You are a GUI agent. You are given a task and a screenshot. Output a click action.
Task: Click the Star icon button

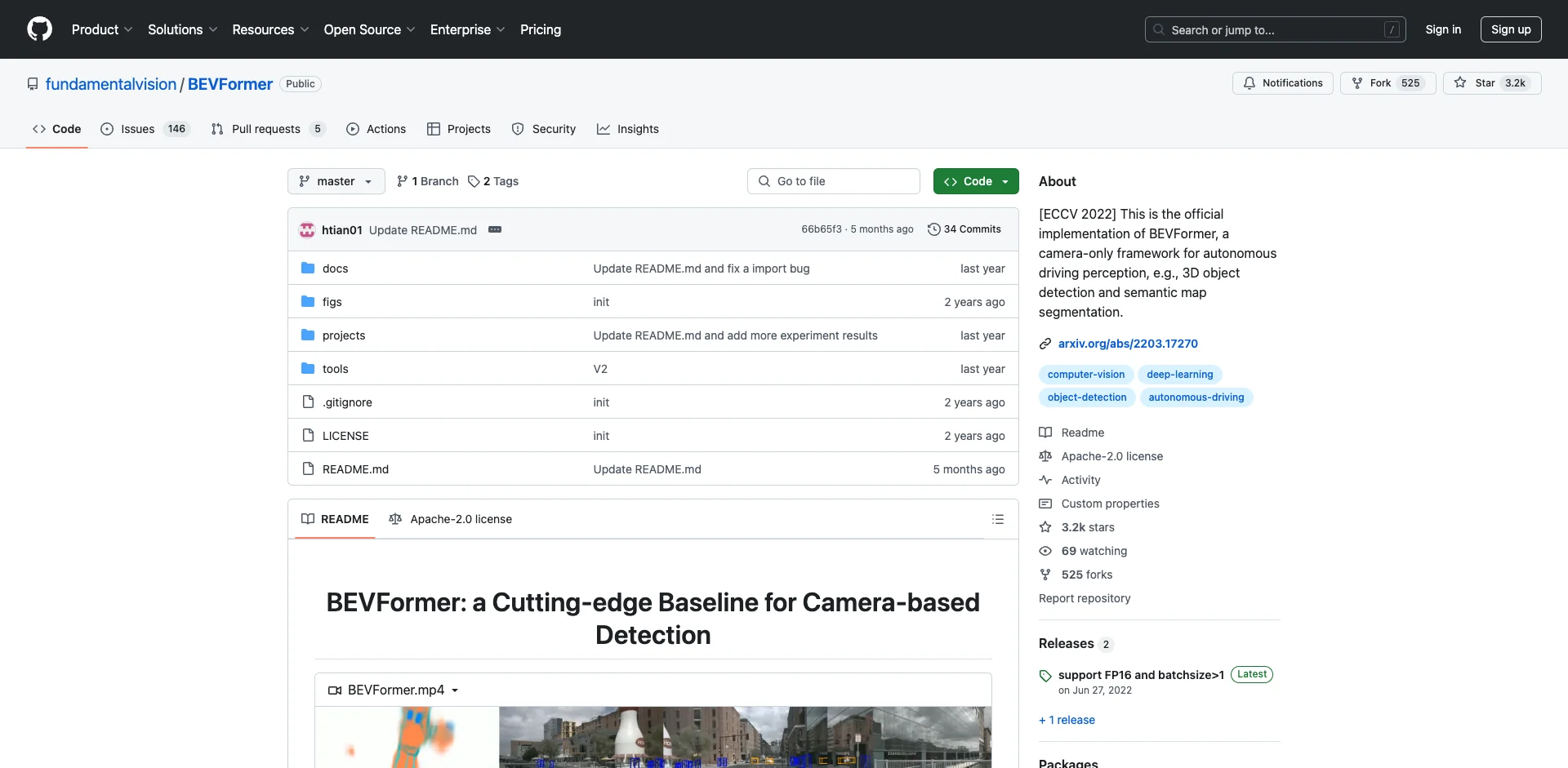tap(1492, 83)
